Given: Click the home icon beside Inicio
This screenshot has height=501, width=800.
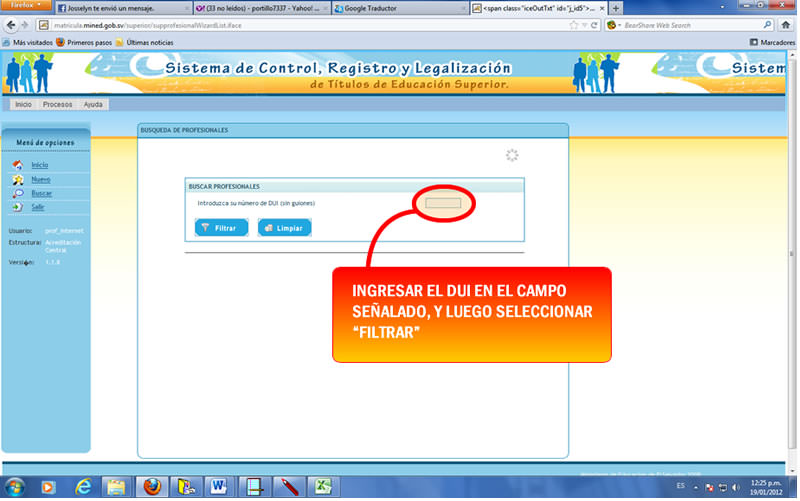Looking at the screenshot, I should pos(18,165).
